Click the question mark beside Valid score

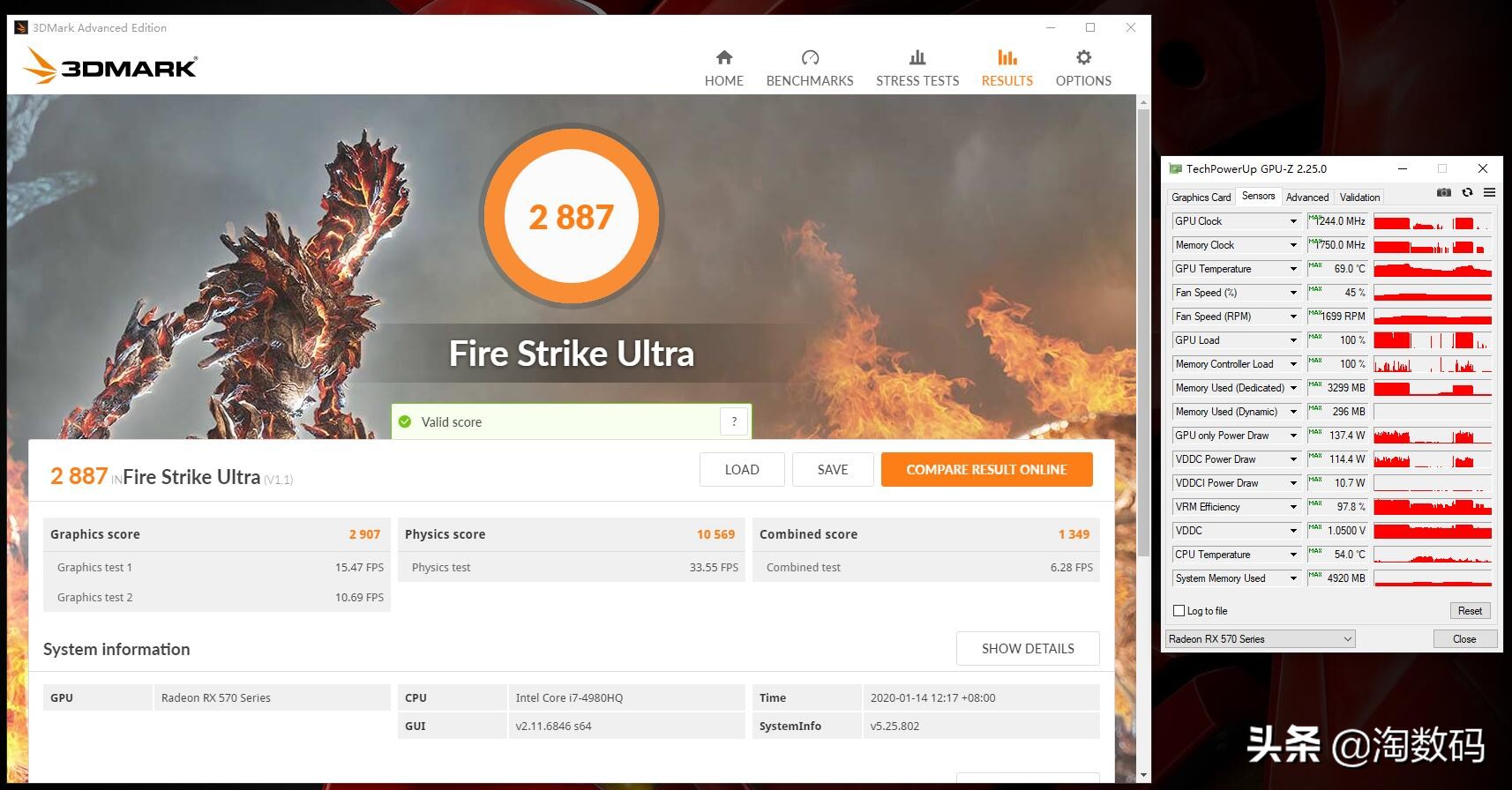point(734,421)
